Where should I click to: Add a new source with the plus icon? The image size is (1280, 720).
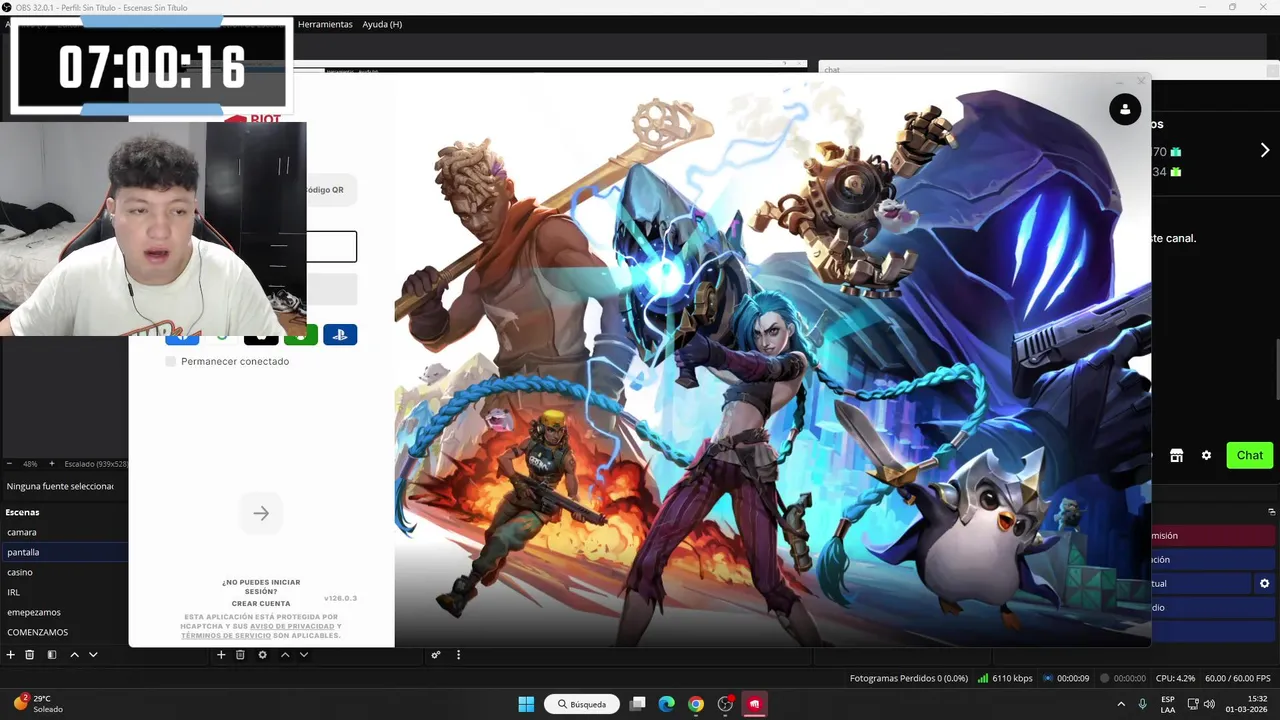221,655
